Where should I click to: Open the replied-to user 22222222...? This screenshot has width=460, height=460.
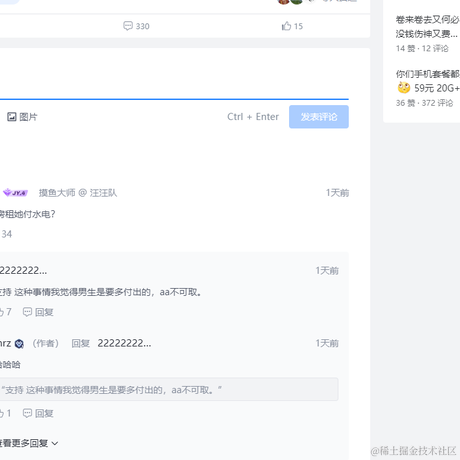tap(124, 343)
